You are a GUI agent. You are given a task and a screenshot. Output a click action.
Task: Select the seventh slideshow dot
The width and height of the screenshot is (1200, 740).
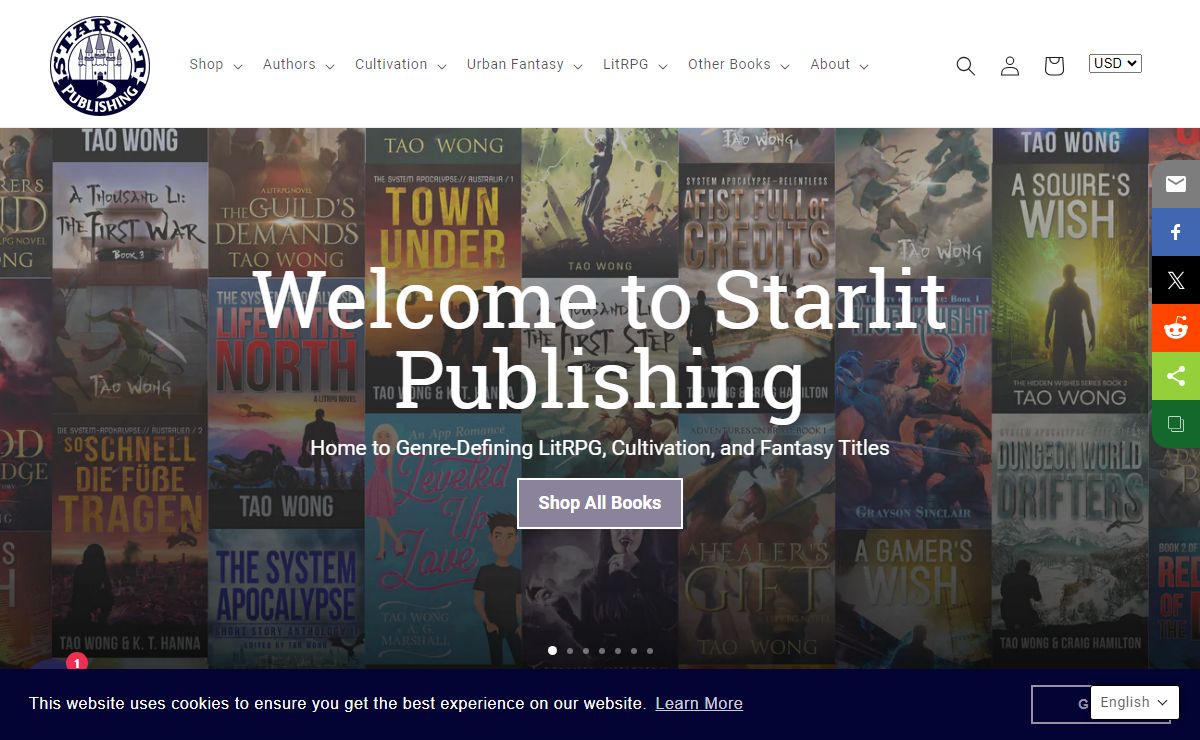[x=649, y=650]
